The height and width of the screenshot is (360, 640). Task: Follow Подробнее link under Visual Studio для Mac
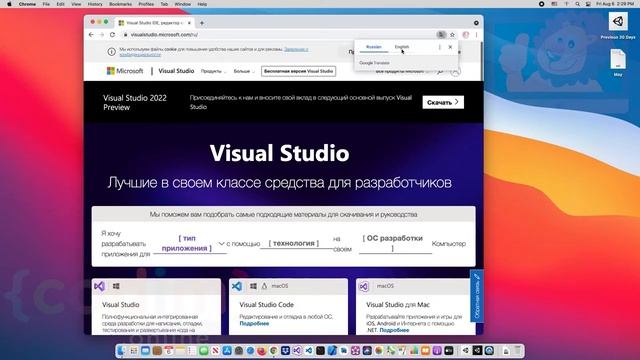click(x=394, y=330)
